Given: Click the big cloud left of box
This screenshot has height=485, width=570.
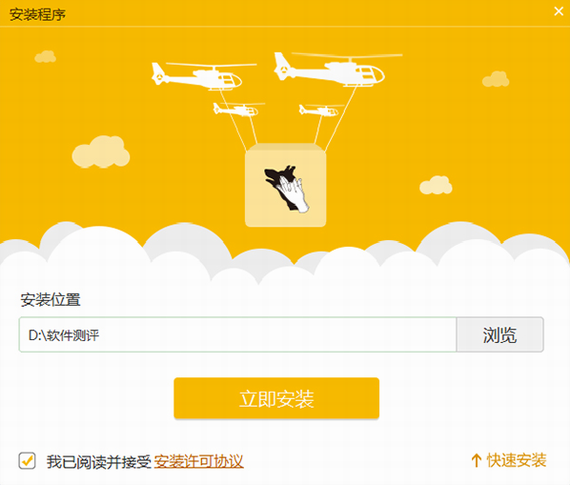Looking at the screenshot, I should point(101,152).
